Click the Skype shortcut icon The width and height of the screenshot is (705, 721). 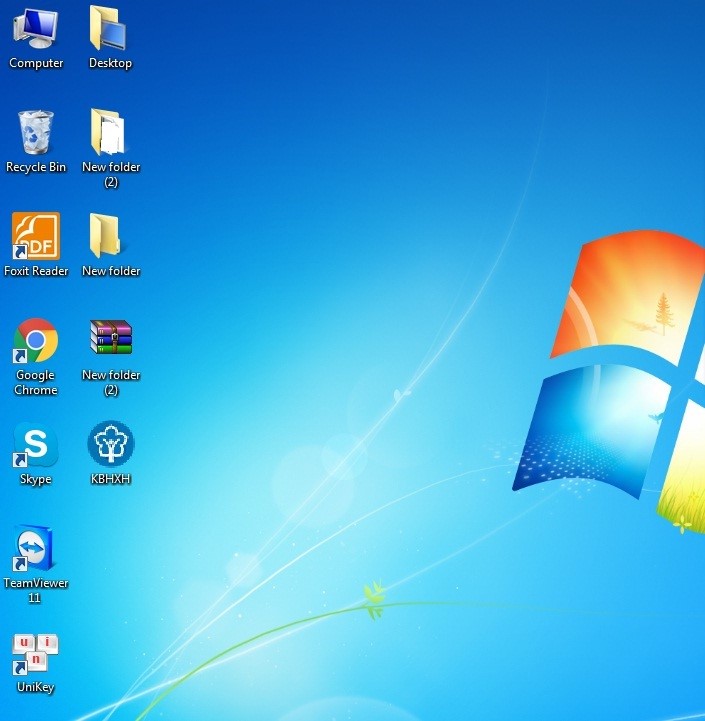click(36, 445)
